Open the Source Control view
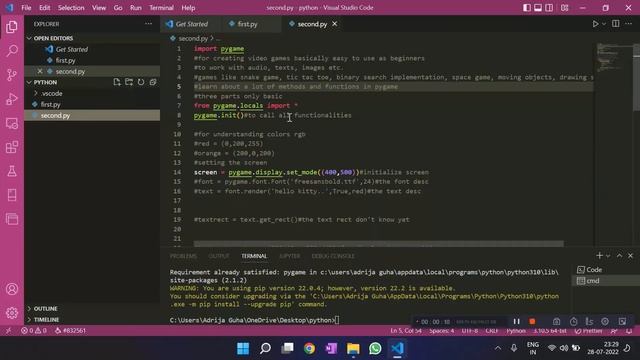Image resolution: width=640 pixels, height=360 pixels. pyautogui.click(x=12, y=75)
